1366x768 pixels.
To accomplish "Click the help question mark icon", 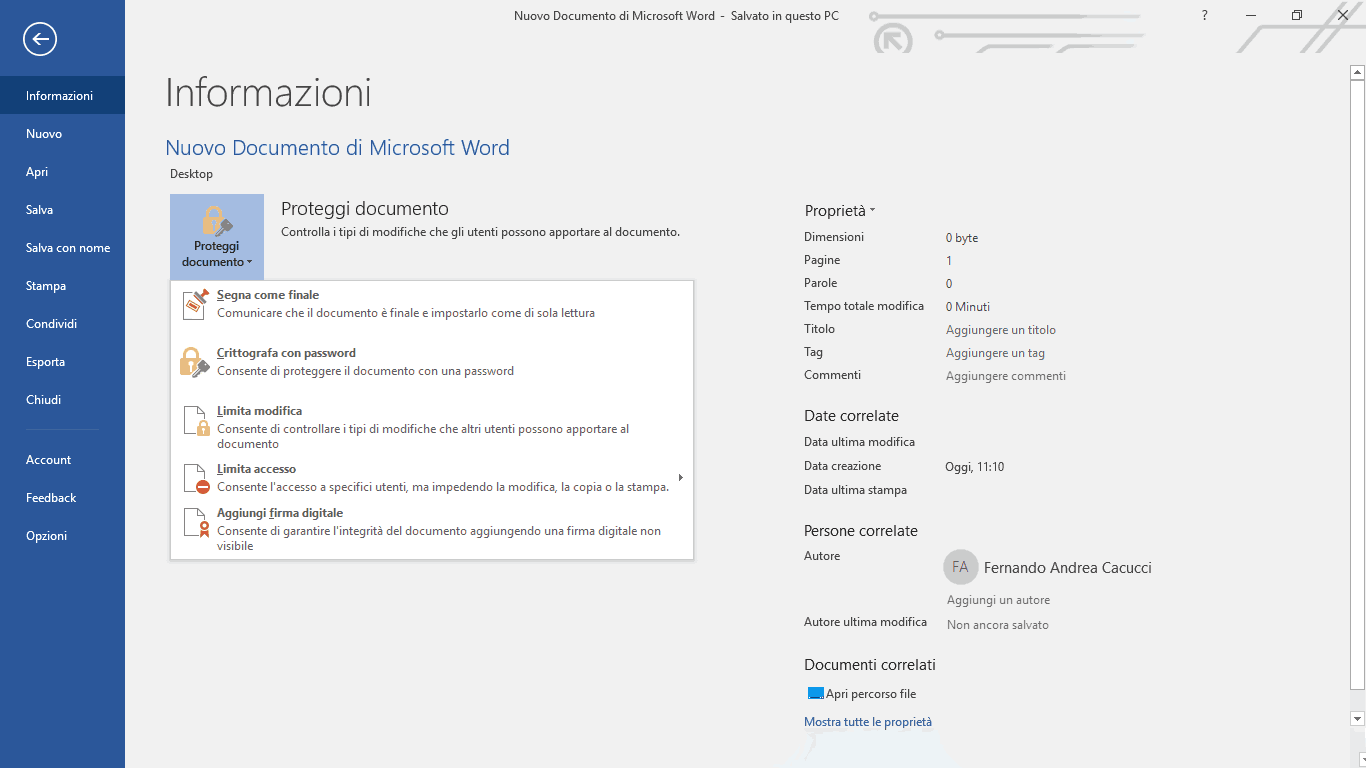I will click(1204, 16).
